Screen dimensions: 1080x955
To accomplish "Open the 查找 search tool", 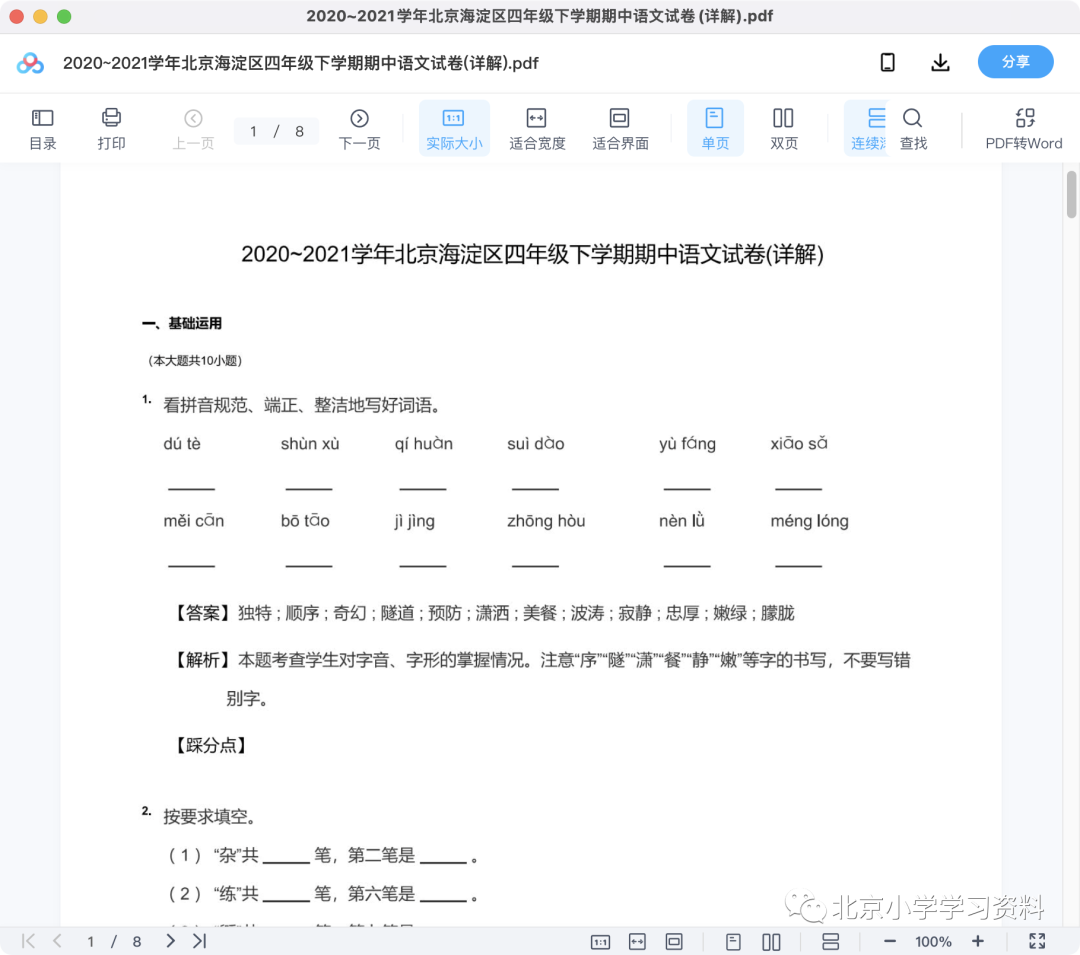I will [913, 129].
